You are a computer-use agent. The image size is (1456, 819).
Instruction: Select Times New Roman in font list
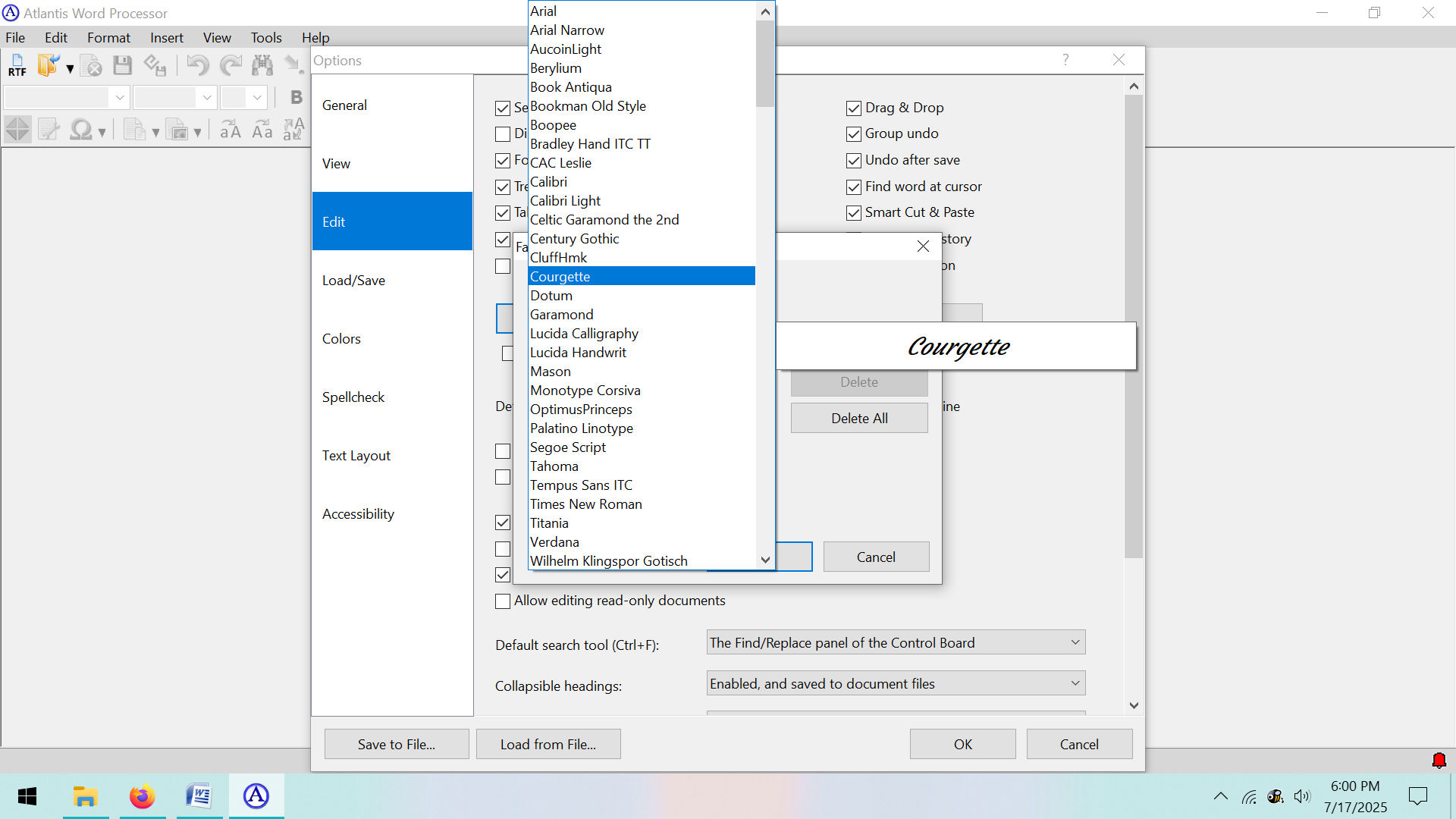(x=642, y=504)
